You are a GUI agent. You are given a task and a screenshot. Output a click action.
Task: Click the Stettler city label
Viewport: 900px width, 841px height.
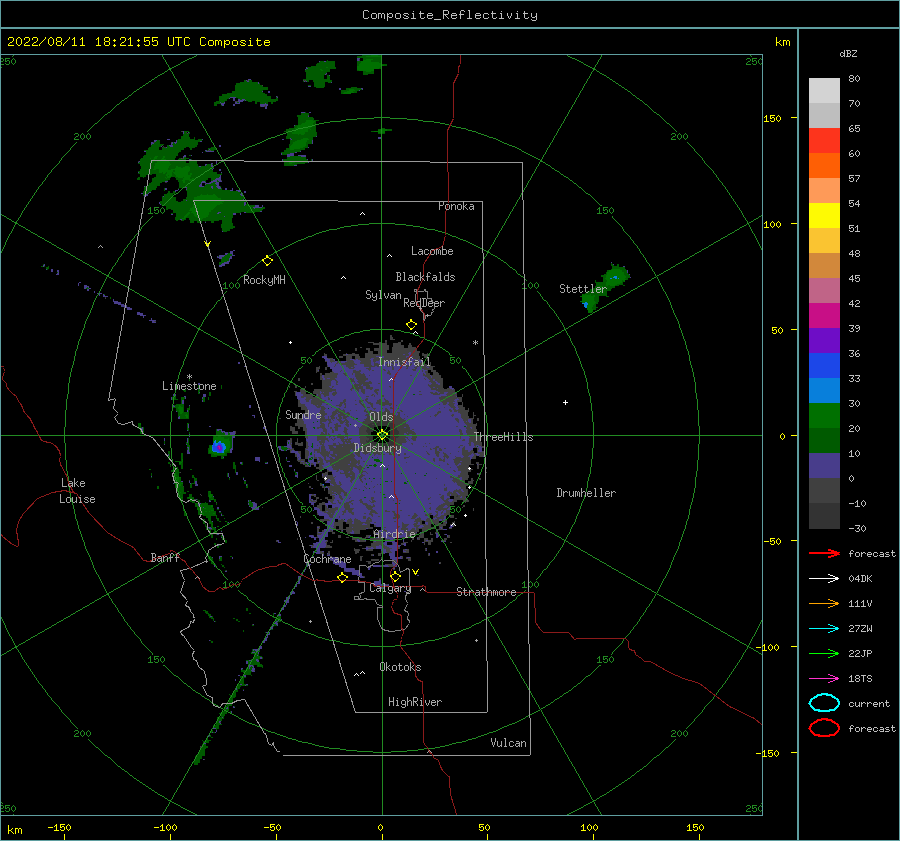[583, 289]
